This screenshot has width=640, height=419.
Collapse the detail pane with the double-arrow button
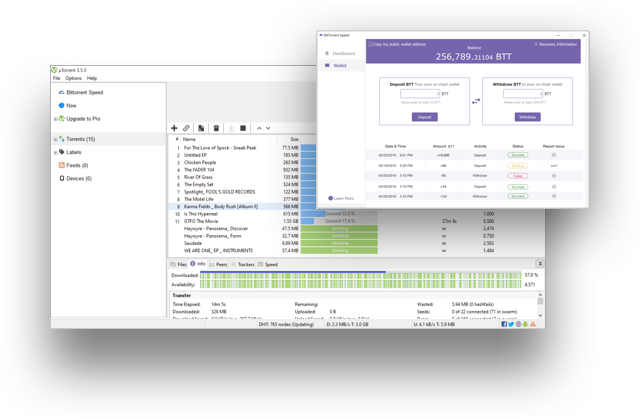coord(540,264)
